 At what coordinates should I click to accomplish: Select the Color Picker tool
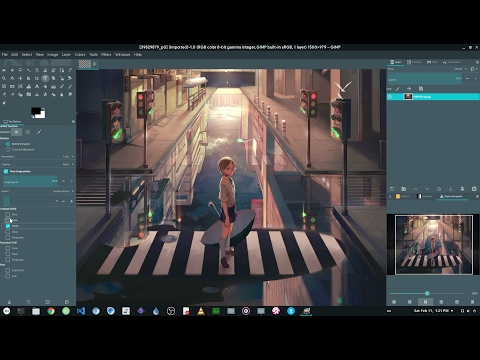coord(70,70)
